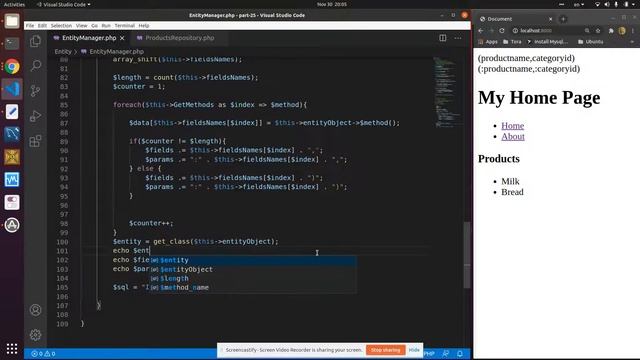Image resolution: width=640 pixels, height=360 pixels.
Task: Open the Software Updater dock icon
Action: point(12,225)
